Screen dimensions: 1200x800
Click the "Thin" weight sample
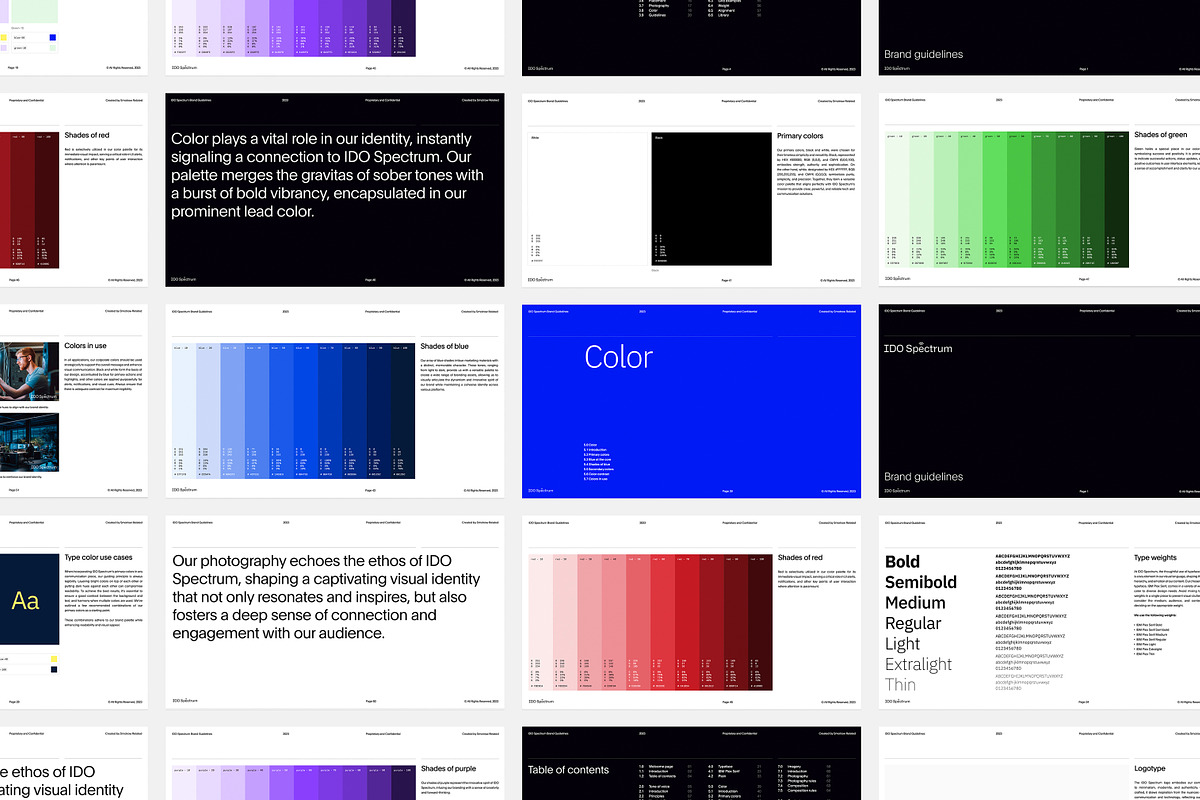[900, 685]
